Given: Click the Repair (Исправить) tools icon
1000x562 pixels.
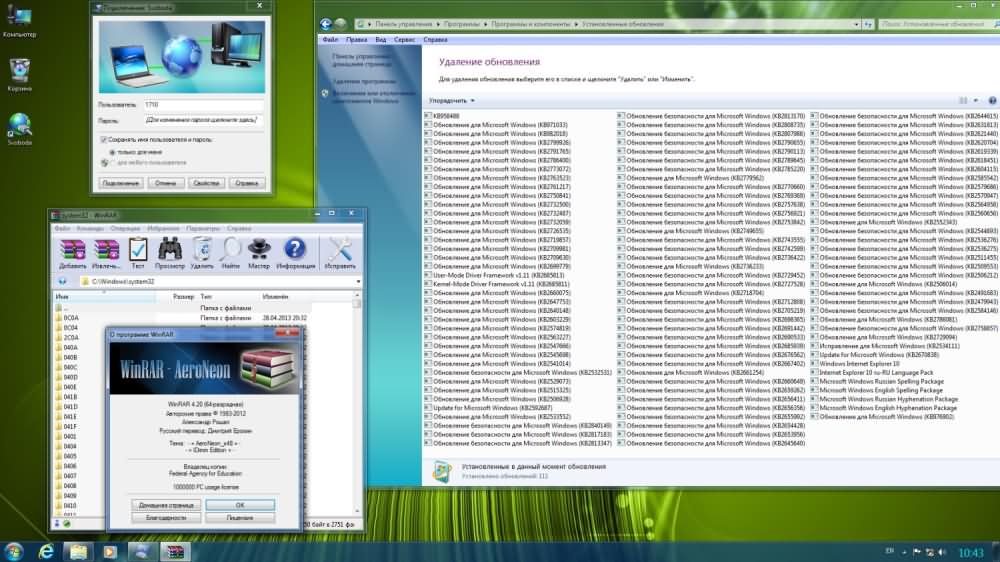Looking at the screenshot, I should [340, 251].
